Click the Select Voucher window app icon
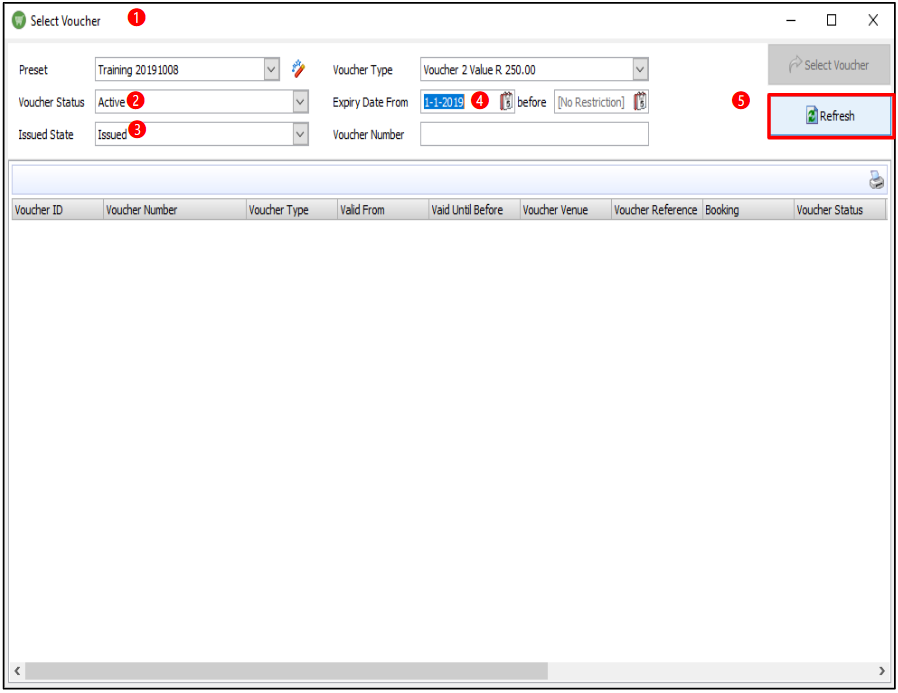This screenshot has width=898, height=693. pos(19,21)
